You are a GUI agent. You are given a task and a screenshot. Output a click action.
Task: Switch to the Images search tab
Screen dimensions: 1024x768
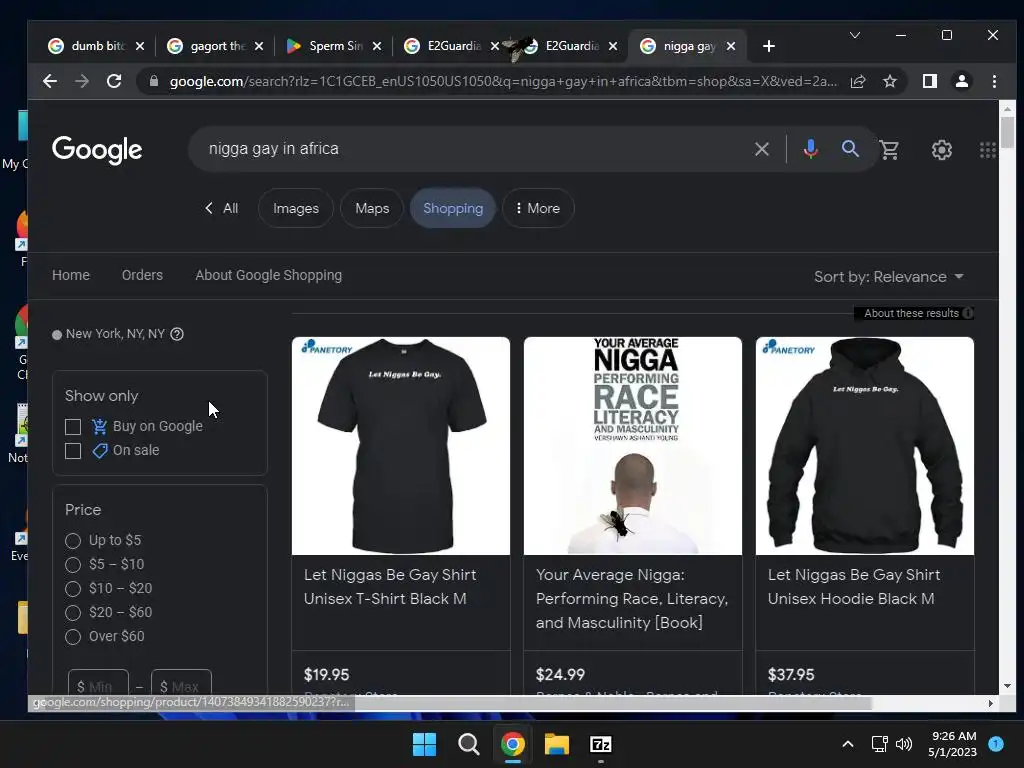click(x=296, y=208)
